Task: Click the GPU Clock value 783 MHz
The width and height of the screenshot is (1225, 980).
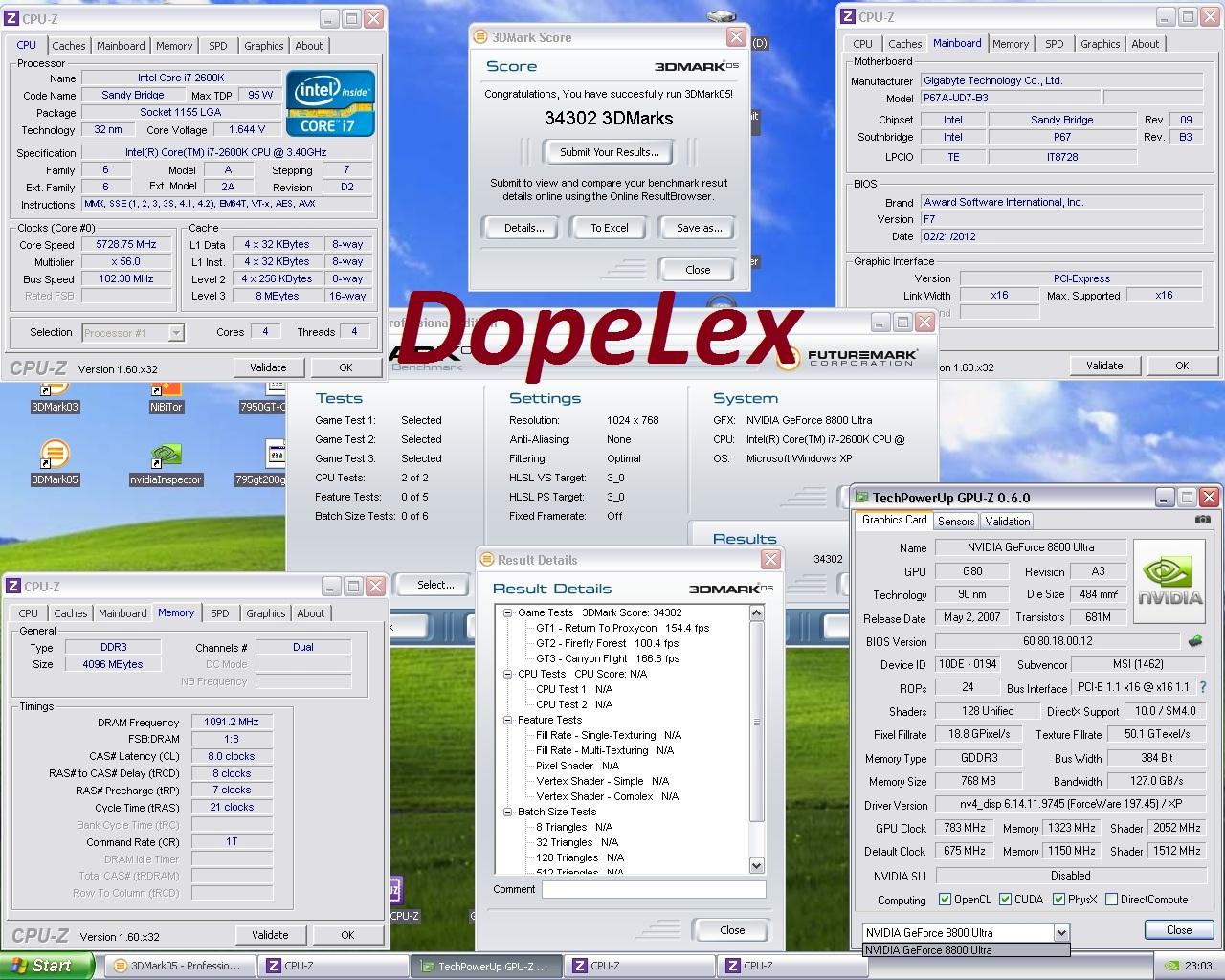Action: (964, 828)
